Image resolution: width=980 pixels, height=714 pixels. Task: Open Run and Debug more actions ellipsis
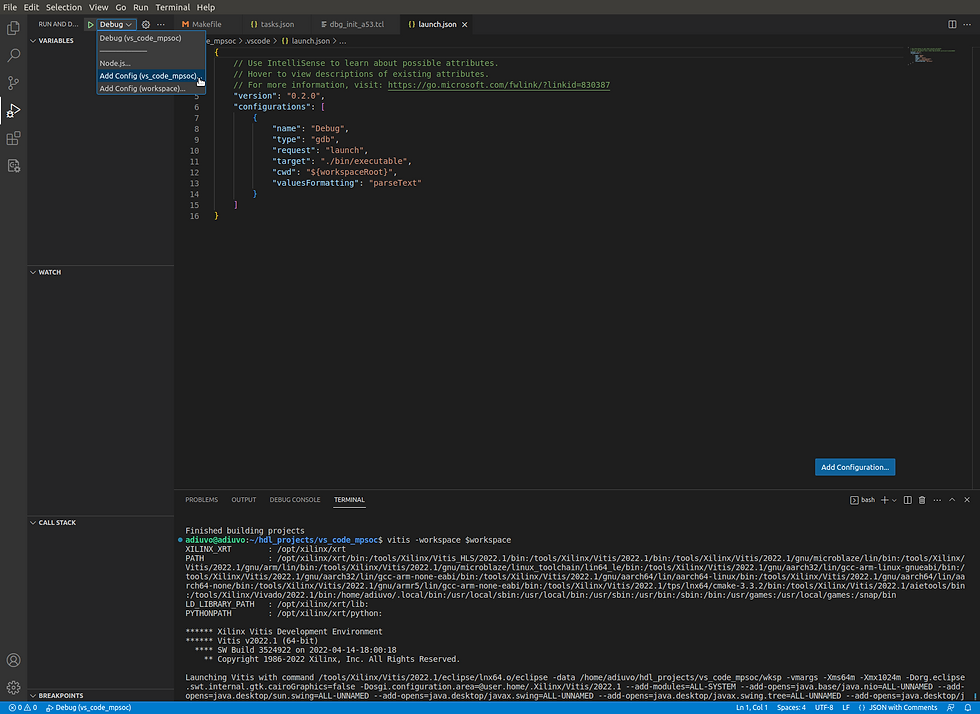click(x=161, y=24)
